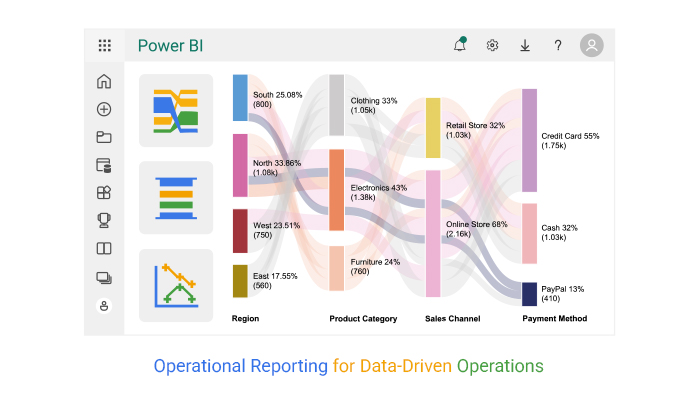Viewport: 698px width, 400px height.
Task: Open the Apps icon in sidebar
Action: click(x=104, y=193)
